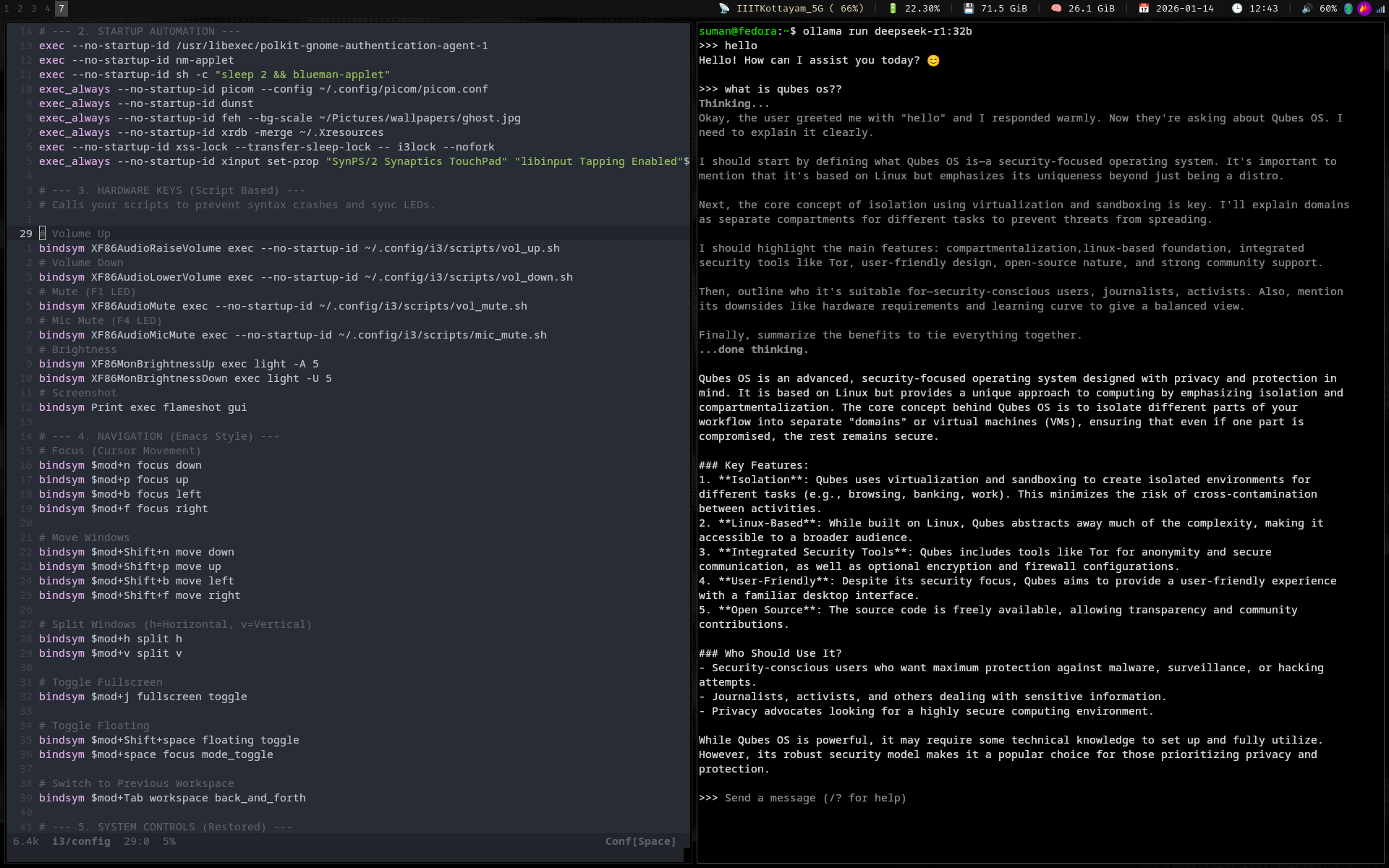Toggle Bluetooth via the blue tray icon
The image size is (1389, 868).
pos(1348,9)
